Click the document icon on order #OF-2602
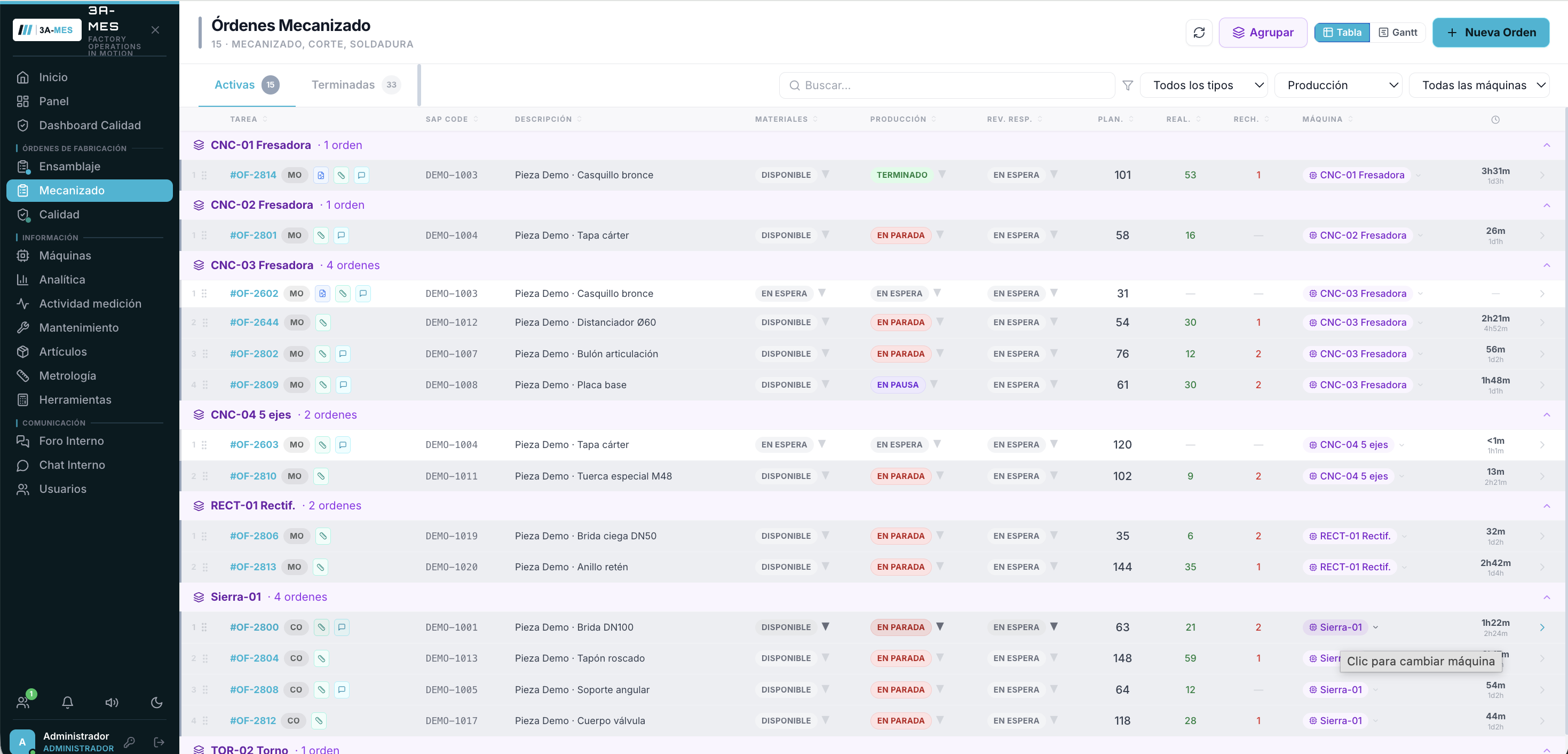 (322, 294)
